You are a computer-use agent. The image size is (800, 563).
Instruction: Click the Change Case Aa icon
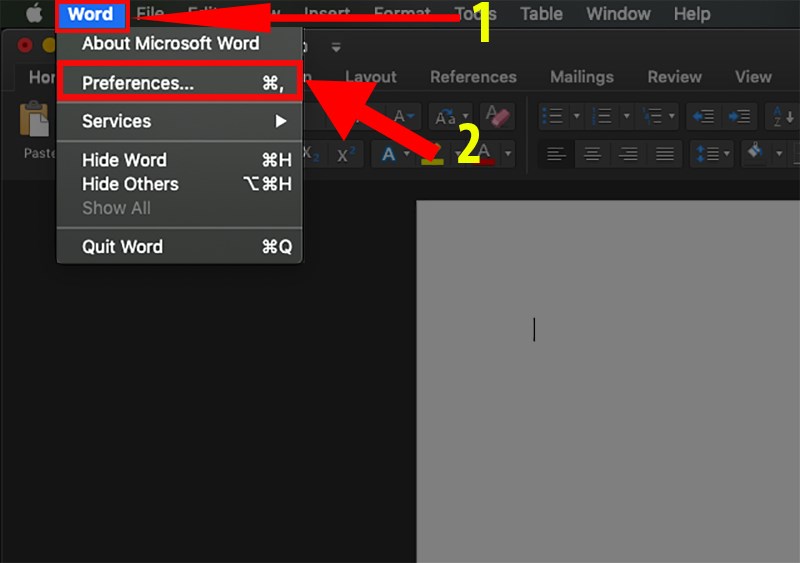tap(445, 117)
